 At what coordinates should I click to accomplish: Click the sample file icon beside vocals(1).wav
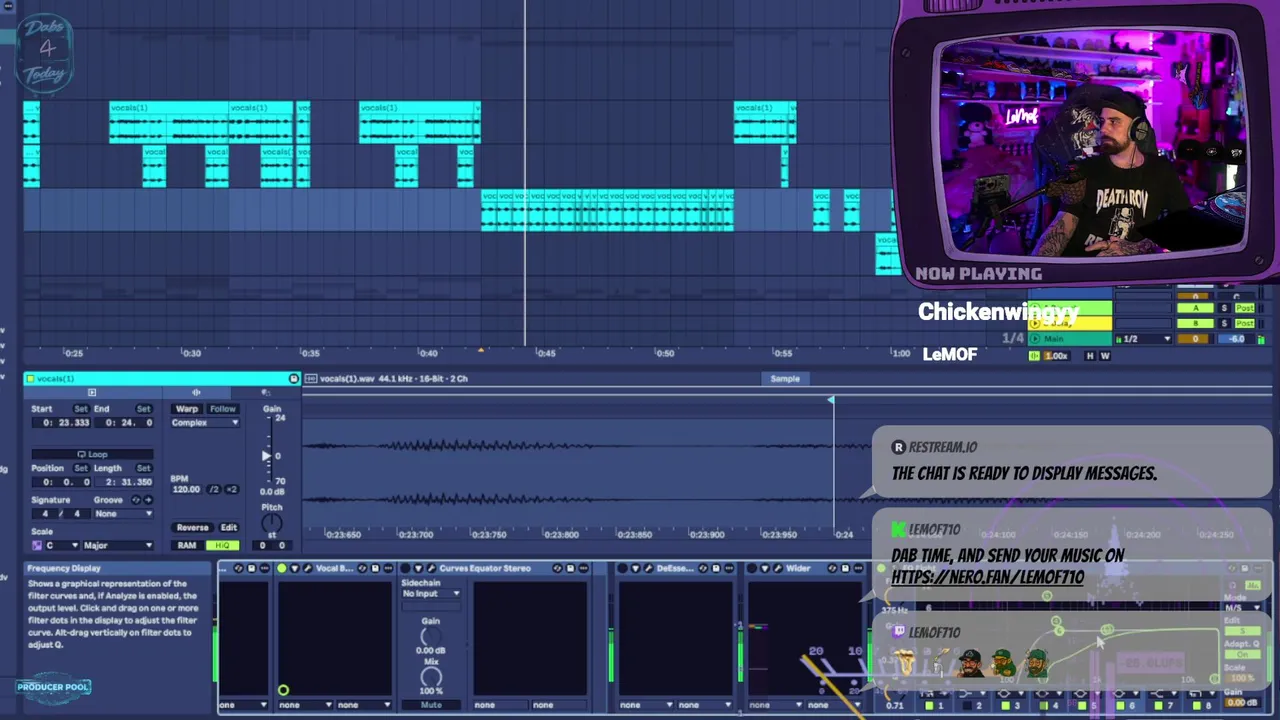click(x=310, y=379)
